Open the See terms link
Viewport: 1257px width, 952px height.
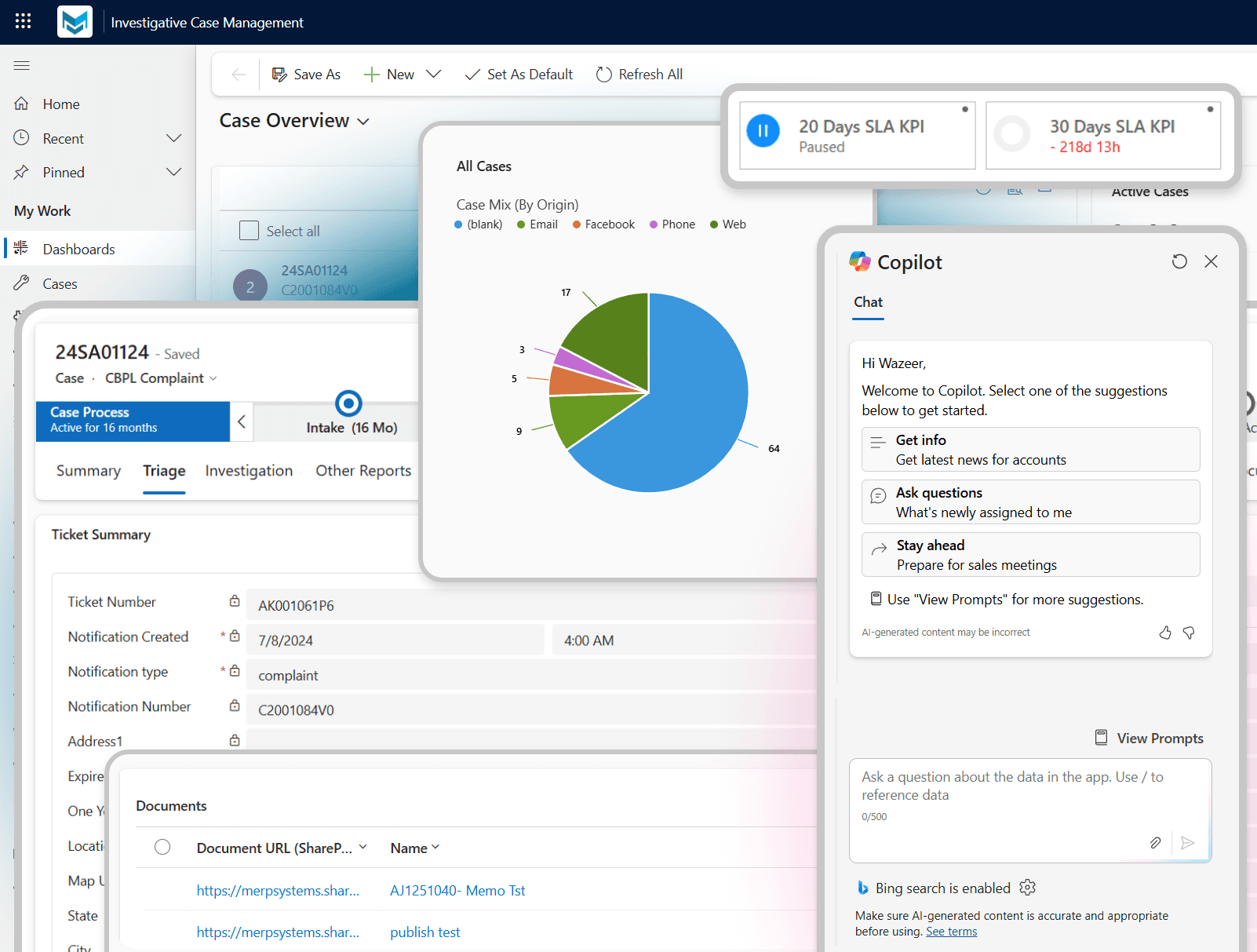(x=951, y=932)
